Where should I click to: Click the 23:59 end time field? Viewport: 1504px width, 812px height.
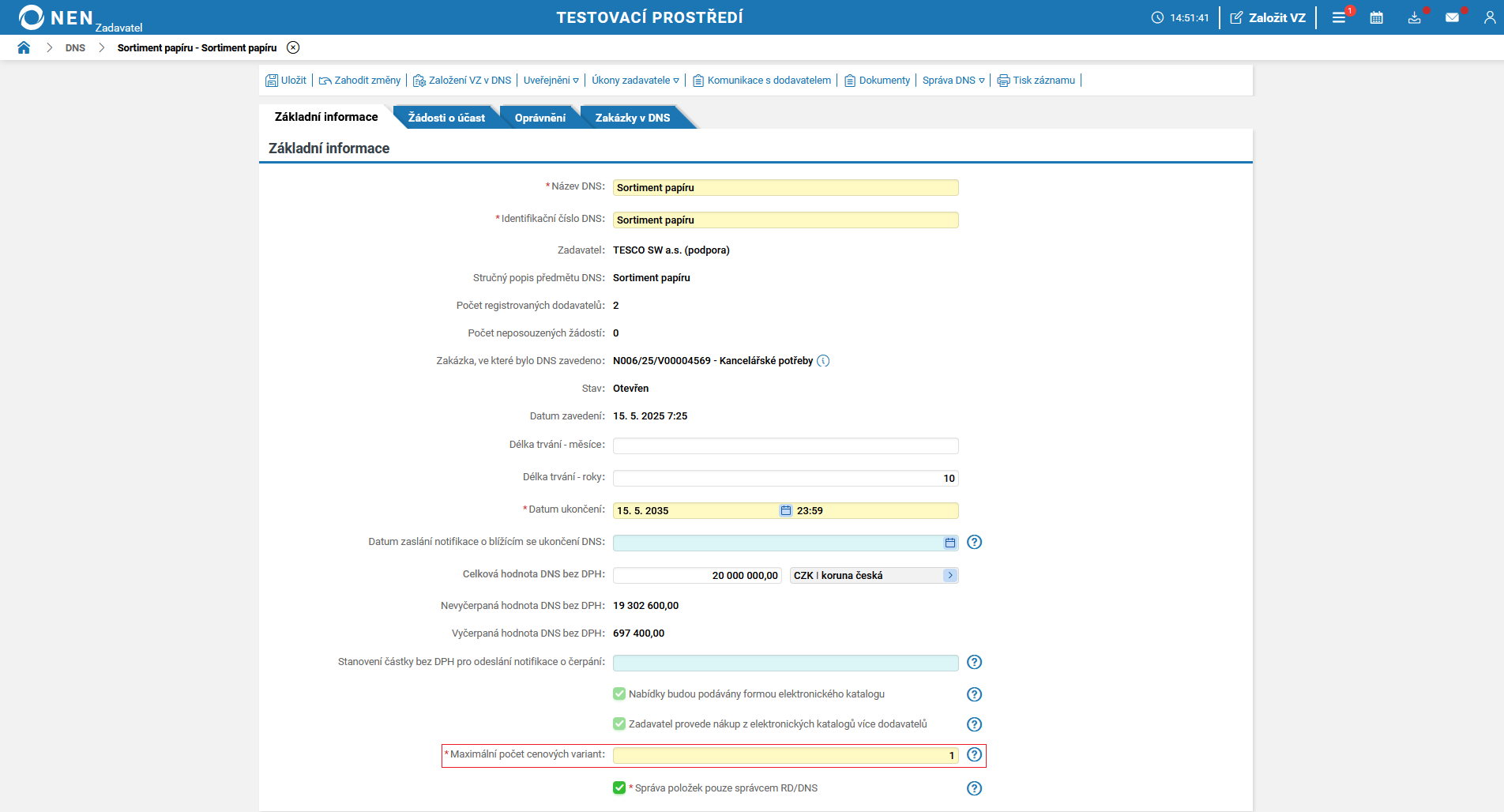click(x=876, y=510)
